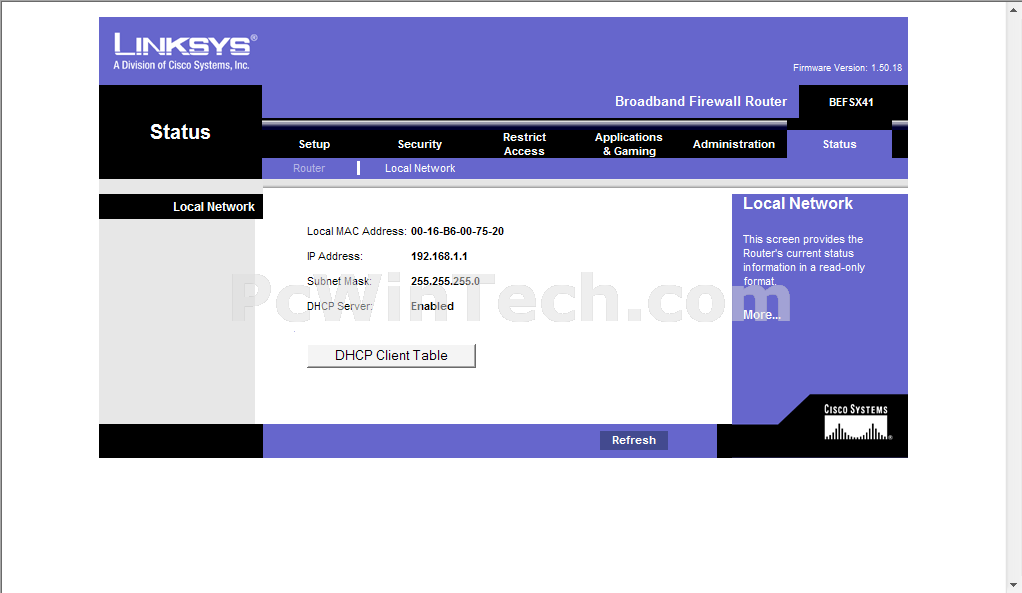Click the subnet mask 255.255.255.0
1022x593 pixels.
click(445, 282)
